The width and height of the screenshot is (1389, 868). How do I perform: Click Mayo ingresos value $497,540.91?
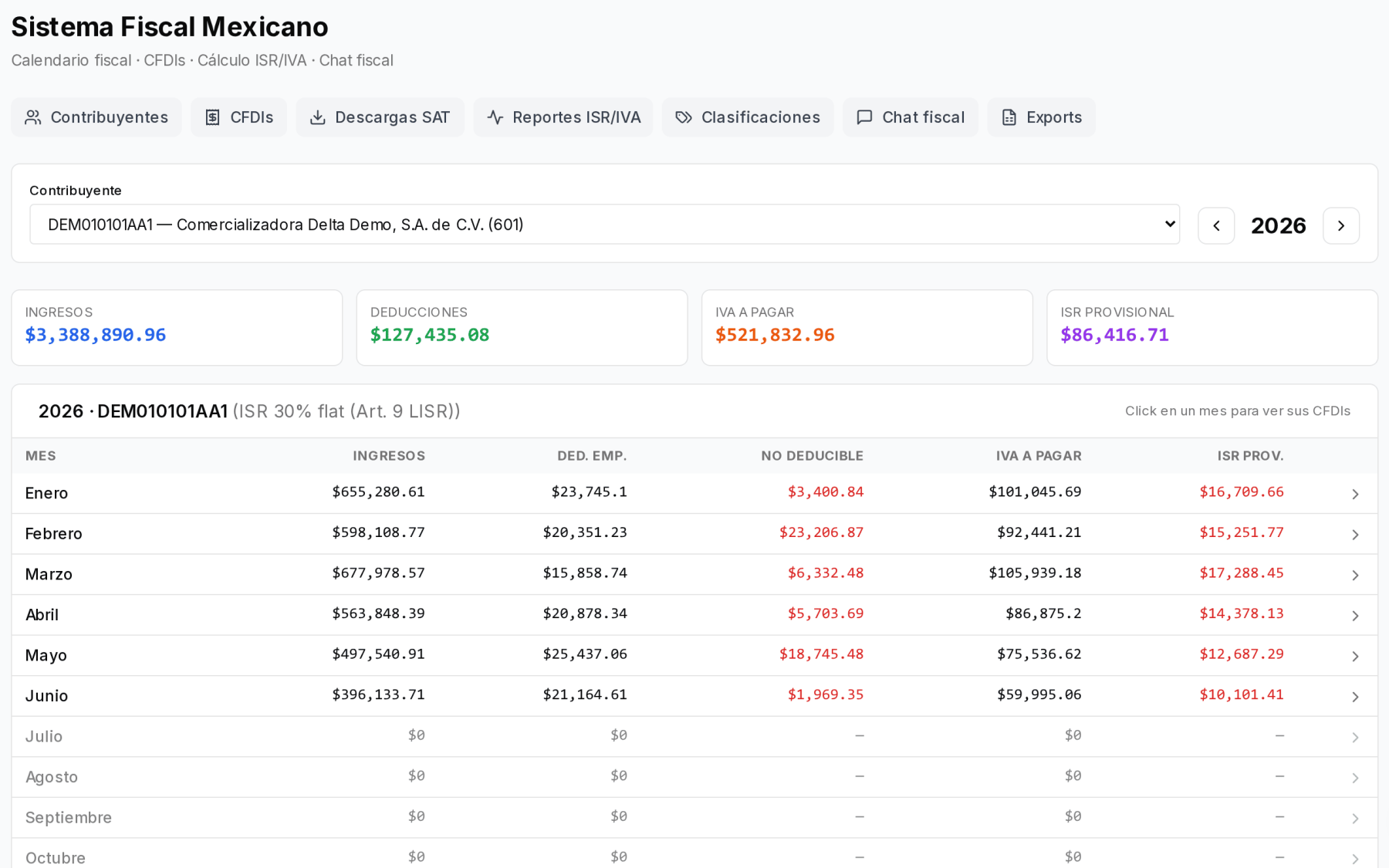click(x=378, y=654)
